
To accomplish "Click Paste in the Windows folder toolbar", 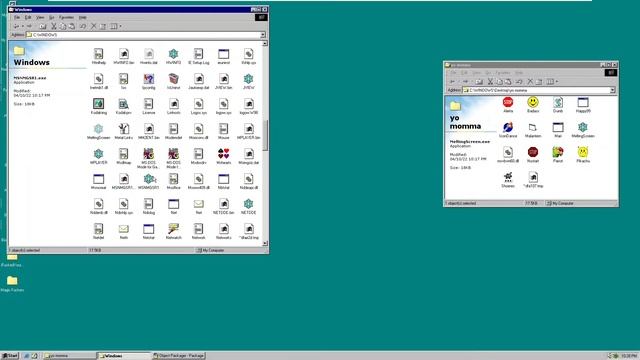I will 72,26.
